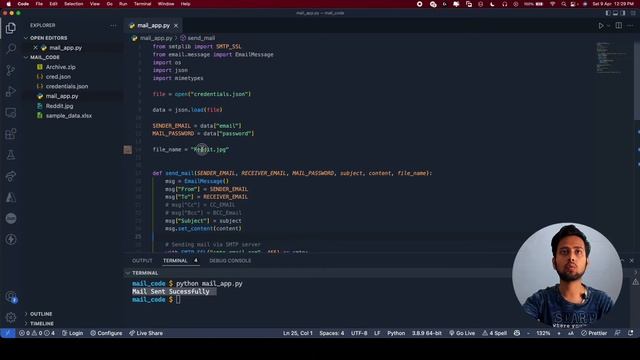Change indentation Spaces: 4
Viewport: 640px width, 360px height.
coord(331,333)
